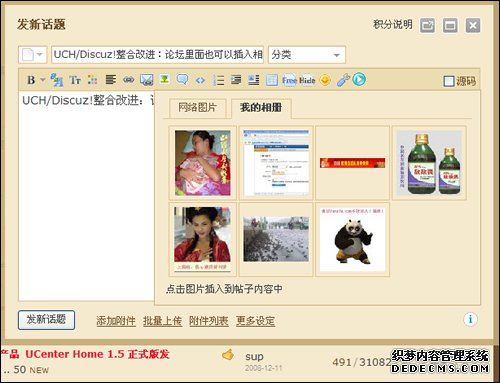Click the 491/31082 reply count
This screenshot has width=500, height=383.
(x=362, y=362)
